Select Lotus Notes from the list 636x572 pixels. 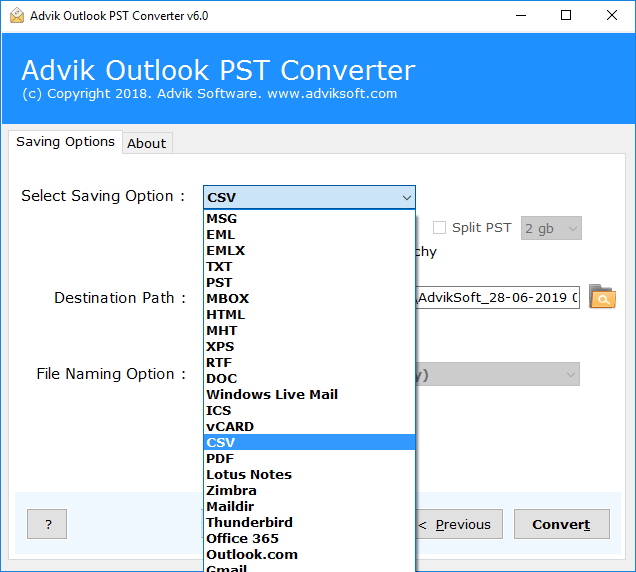(249, 474)
